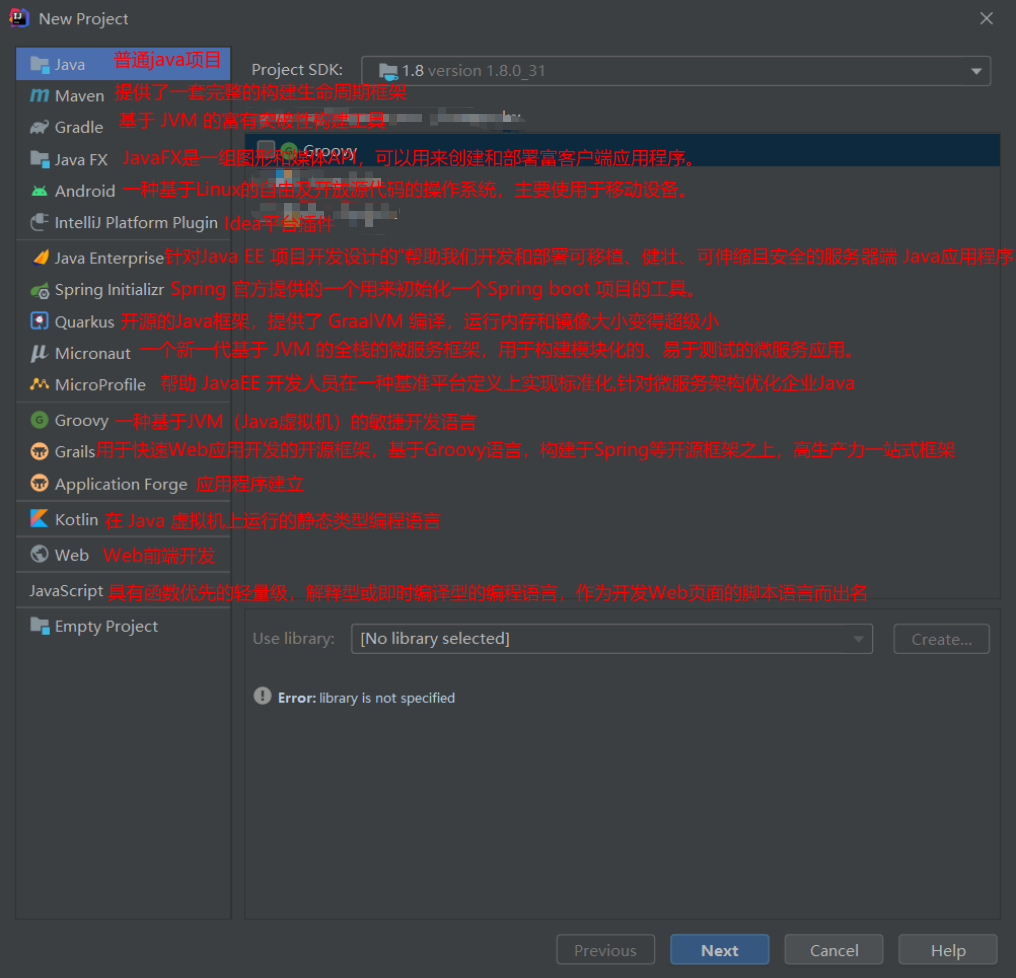This screenshot has width=1016, height=978.
Task: Click the Application Forge icon
Action: [x=40, y=483]
